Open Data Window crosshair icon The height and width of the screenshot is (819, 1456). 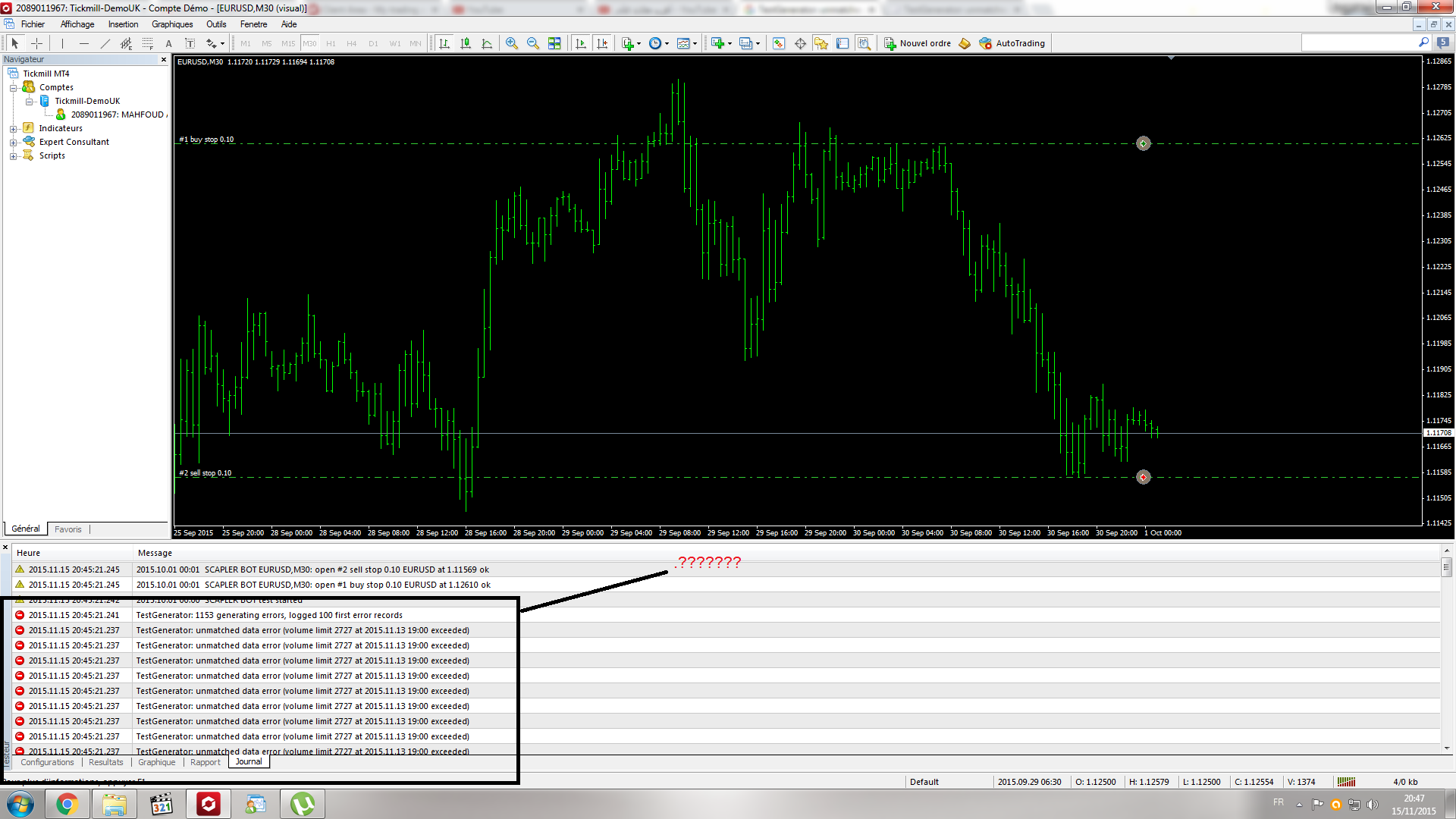800,43
